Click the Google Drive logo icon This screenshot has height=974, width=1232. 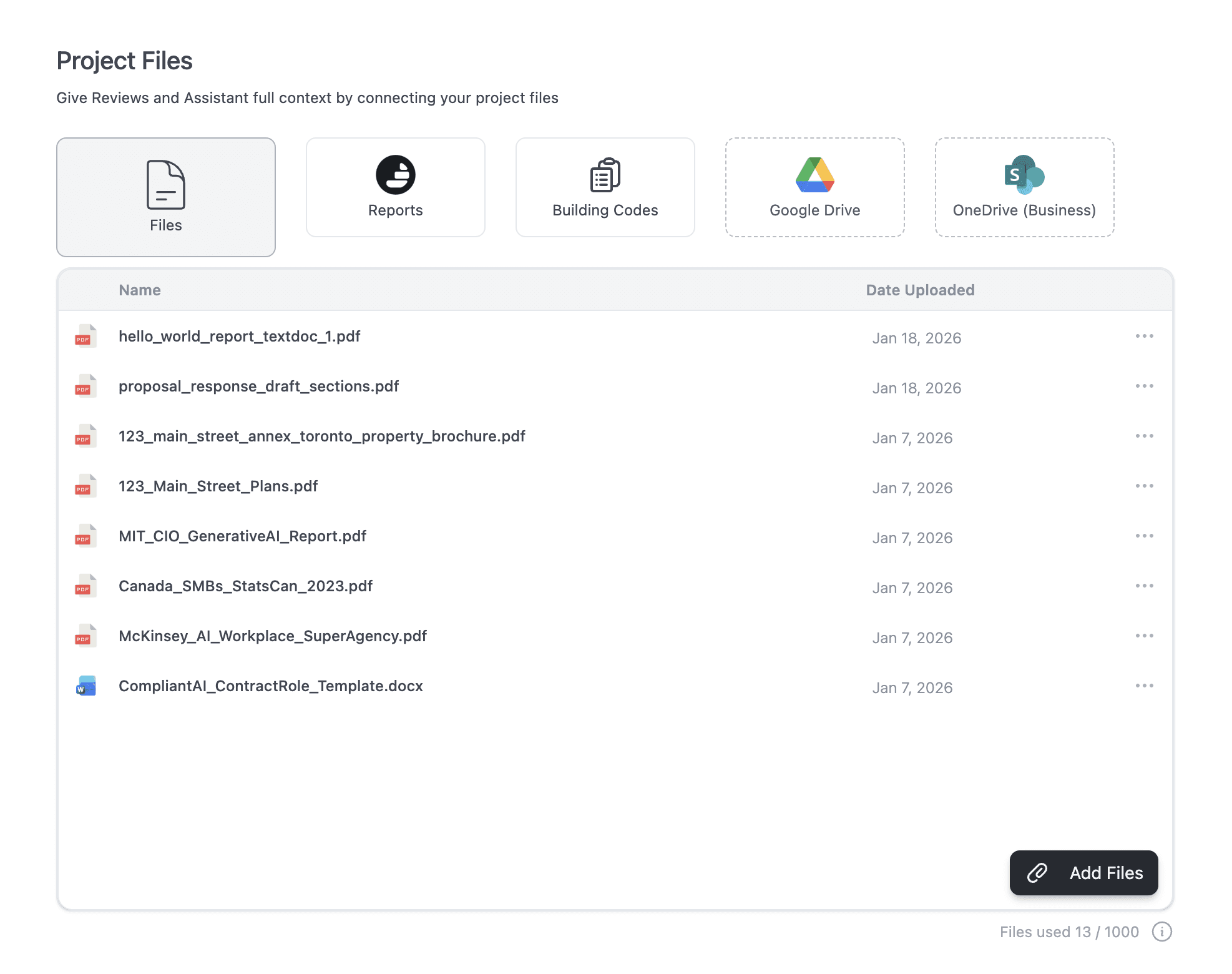pyautogui.click(x=814, y=175)
